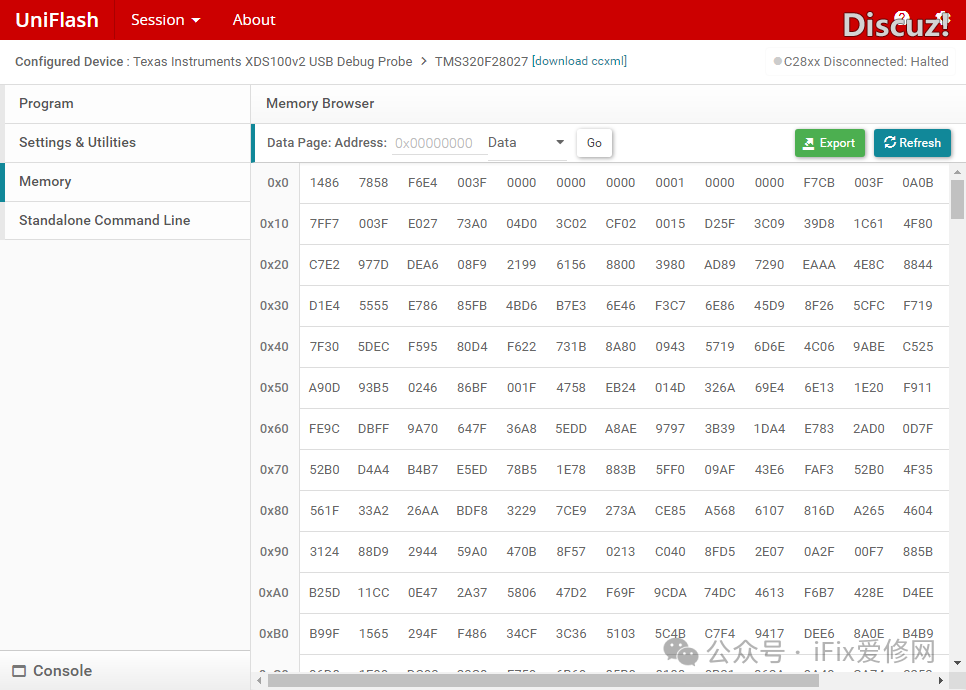Image resolution: width=966 pixels, height=690 pixels.
Task: Open the Data page type dropdown
Action: click(526, 143)
